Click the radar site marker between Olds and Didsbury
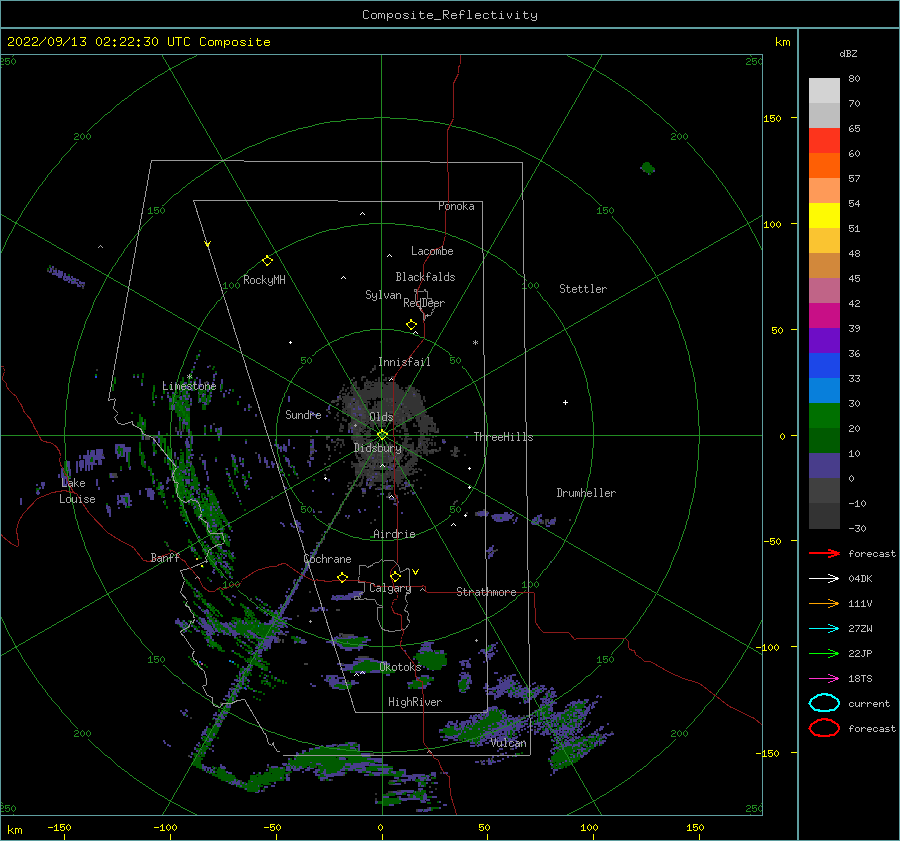The image size is (900, 841). 382,435
